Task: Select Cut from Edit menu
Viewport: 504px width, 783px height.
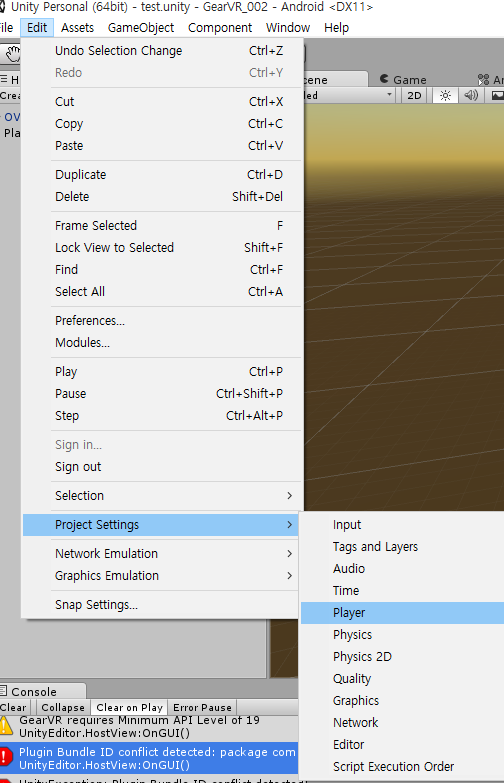Action: [162, 101]
